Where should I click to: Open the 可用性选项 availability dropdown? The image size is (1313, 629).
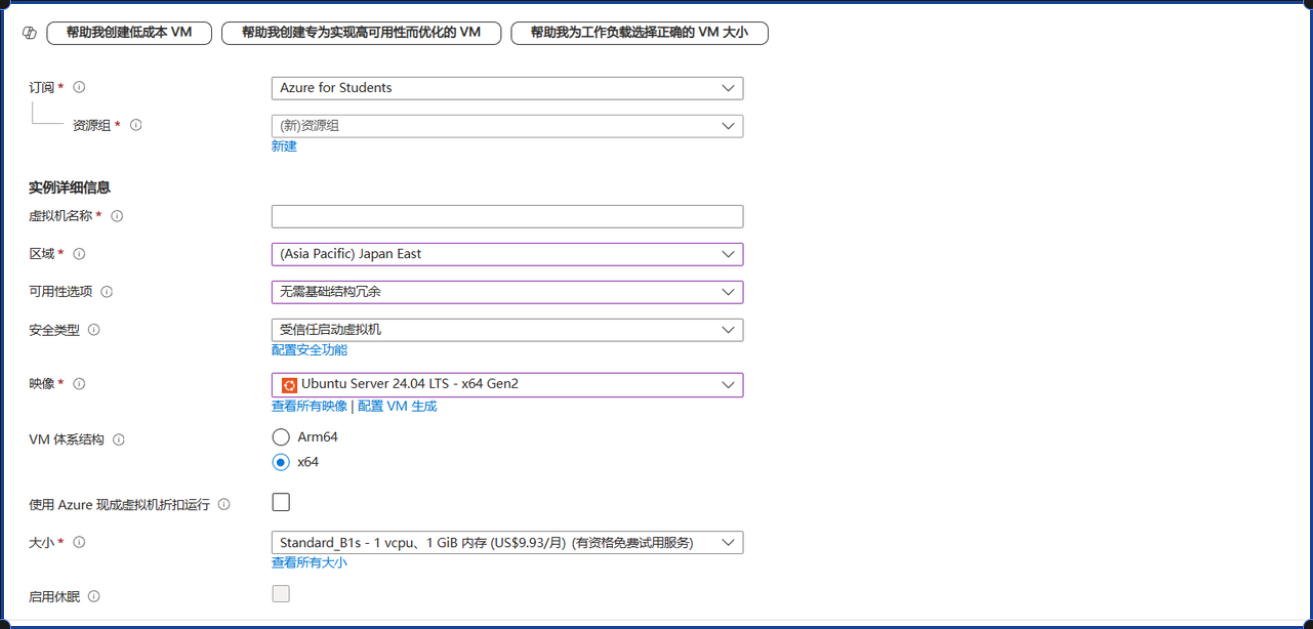(x=507, y=292)
